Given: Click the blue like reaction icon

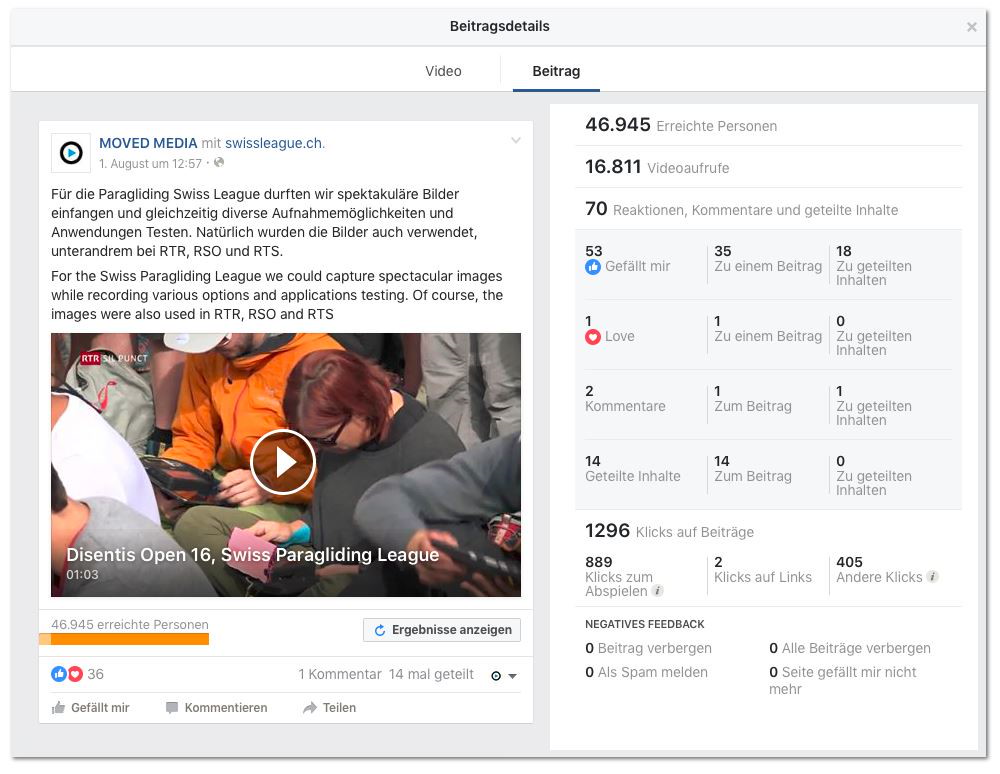Looking at the screenshot, I should coord(59,674).
